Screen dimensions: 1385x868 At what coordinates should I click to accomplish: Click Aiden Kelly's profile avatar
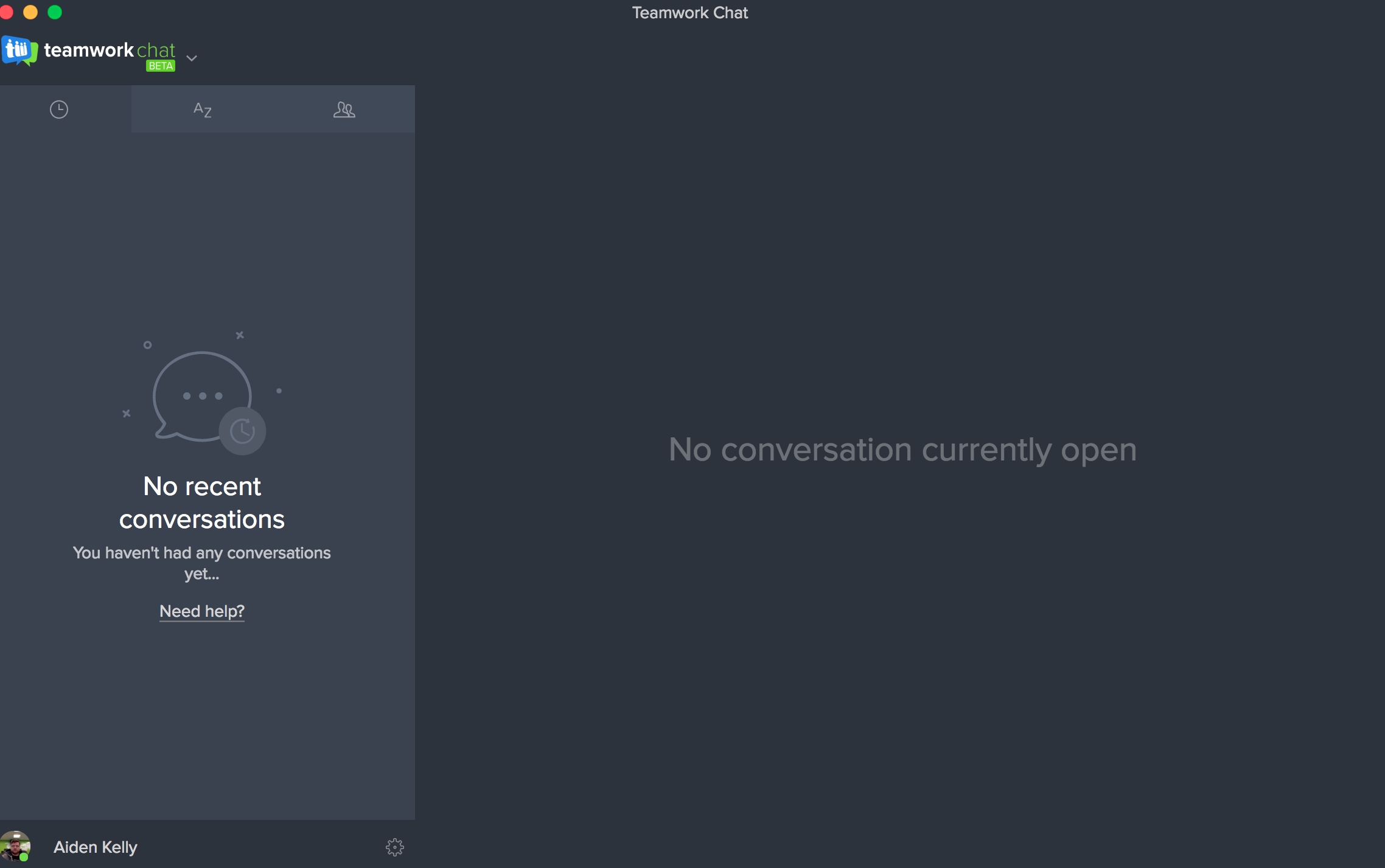coord(15,845)
